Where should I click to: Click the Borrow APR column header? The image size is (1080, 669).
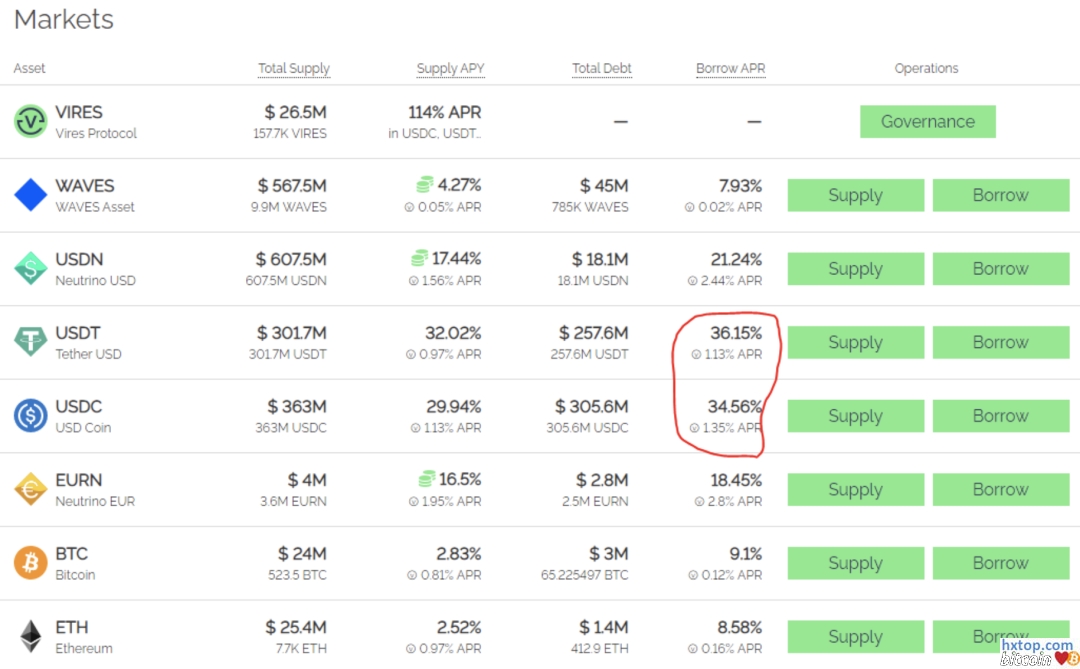730,69
